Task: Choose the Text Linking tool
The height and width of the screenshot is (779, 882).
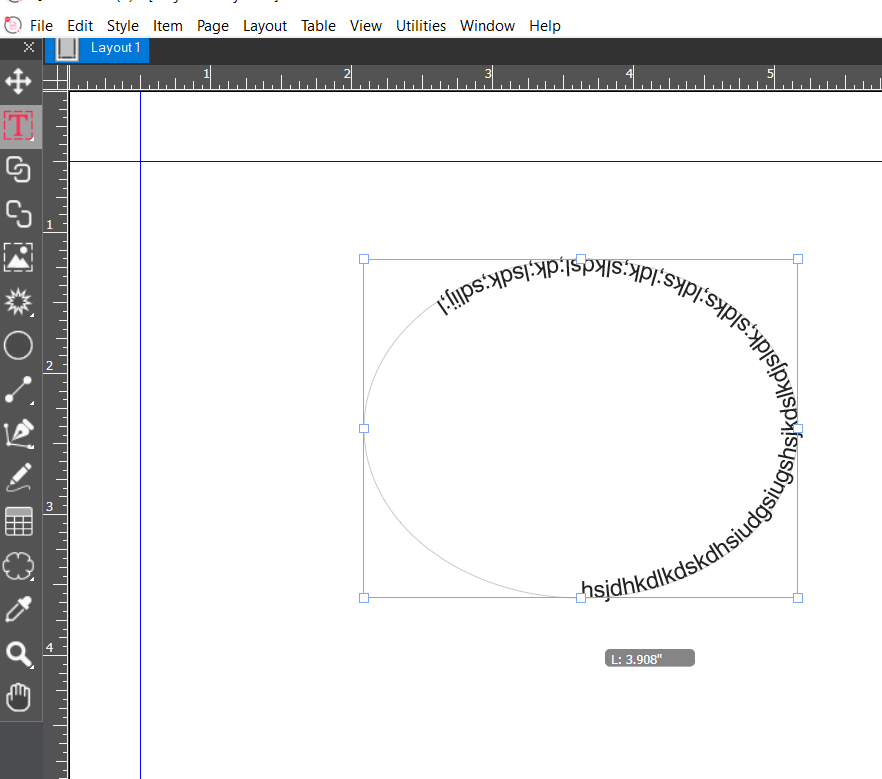Action: (20, 170)
